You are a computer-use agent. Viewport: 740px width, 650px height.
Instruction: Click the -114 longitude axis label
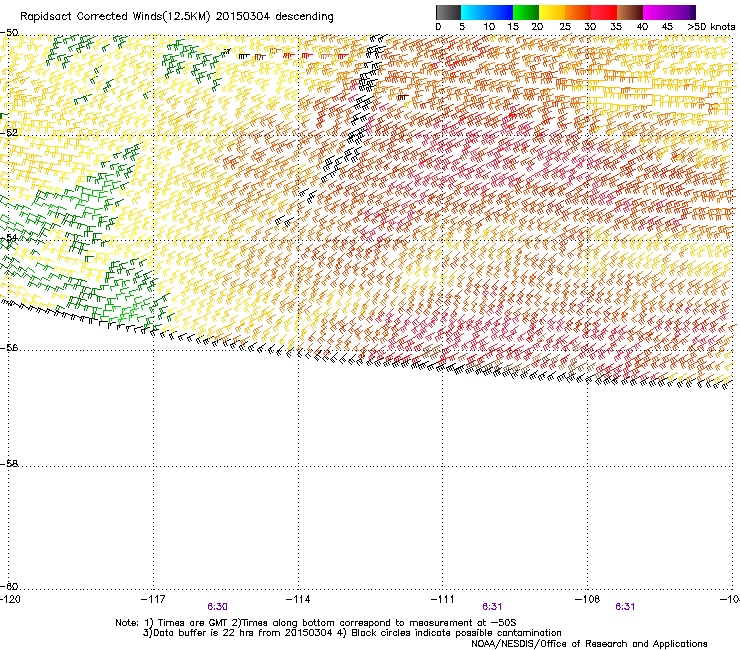pos(298,599)
